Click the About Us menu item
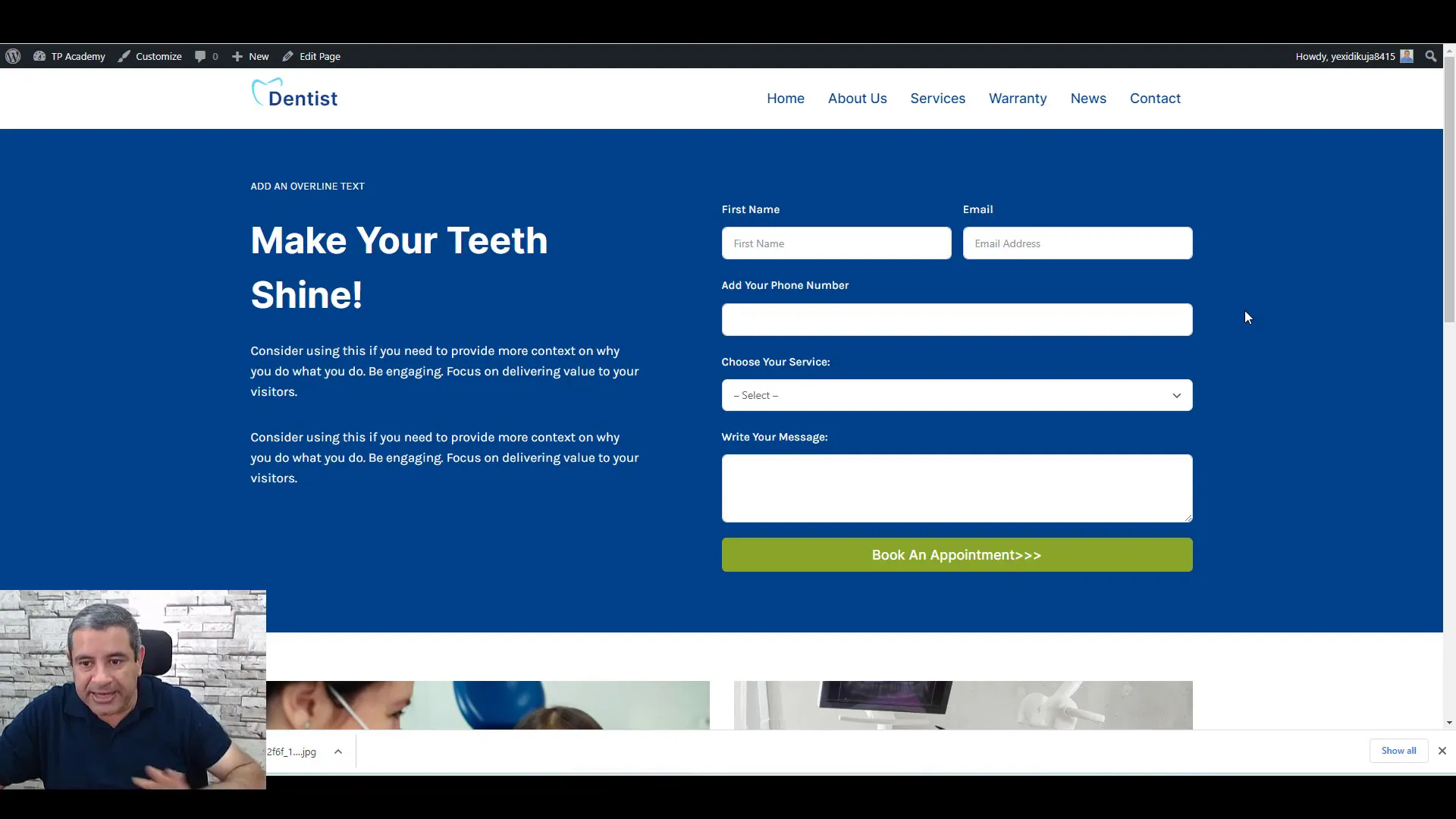 pyautogui.click(x=857, y=98)
